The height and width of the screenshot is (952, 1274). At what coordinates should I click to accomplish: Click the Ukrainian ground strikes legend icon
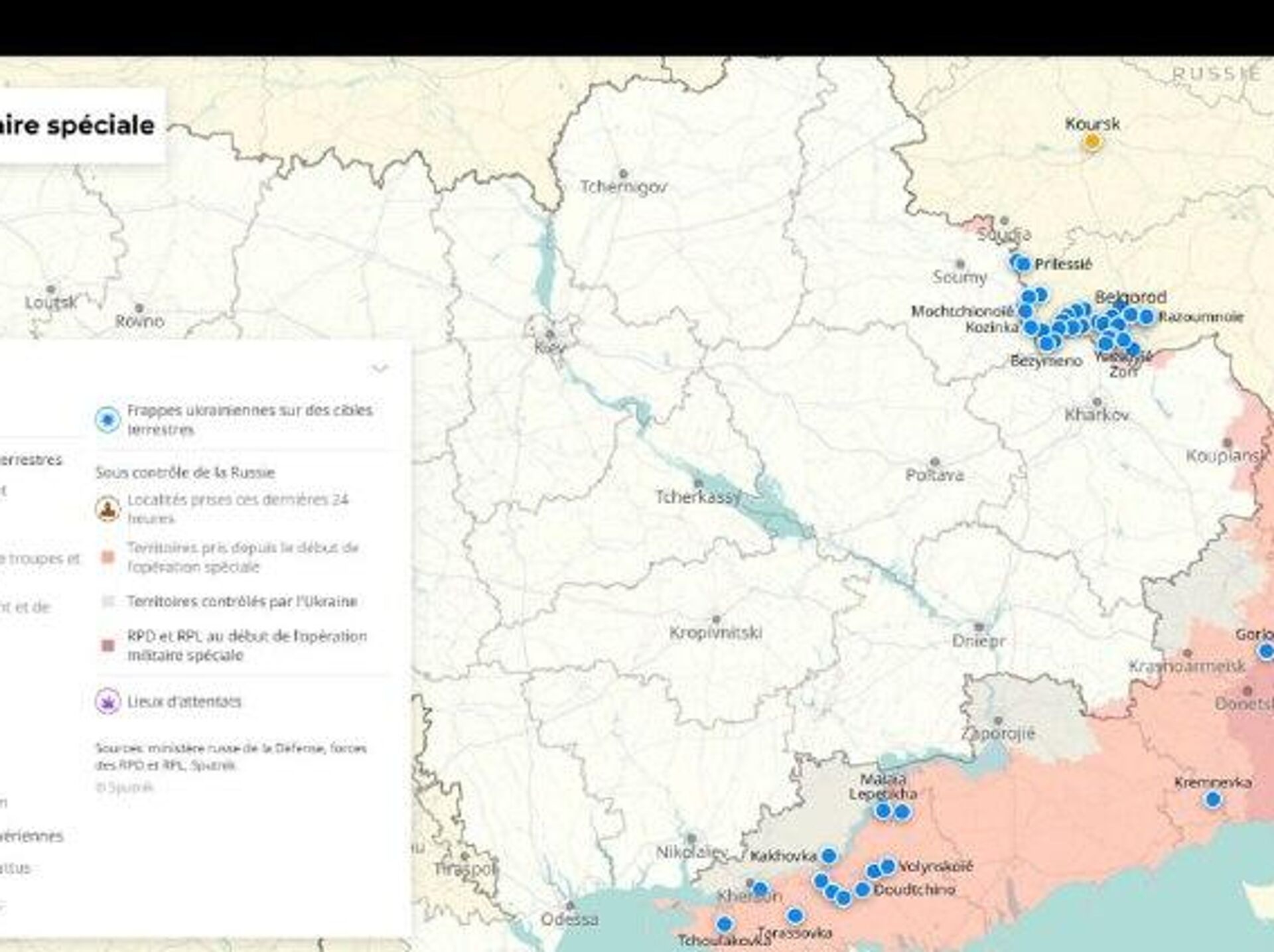pyautogui.click(x=107, y=419)
